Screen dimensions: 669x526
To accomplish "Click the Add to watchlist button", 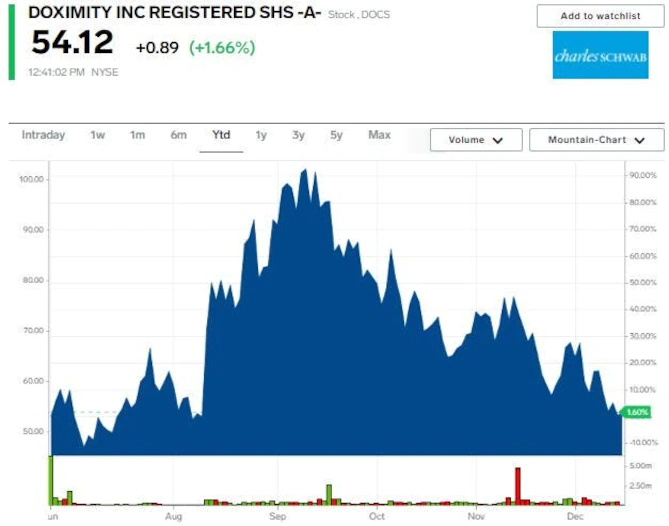I will 600,16.
